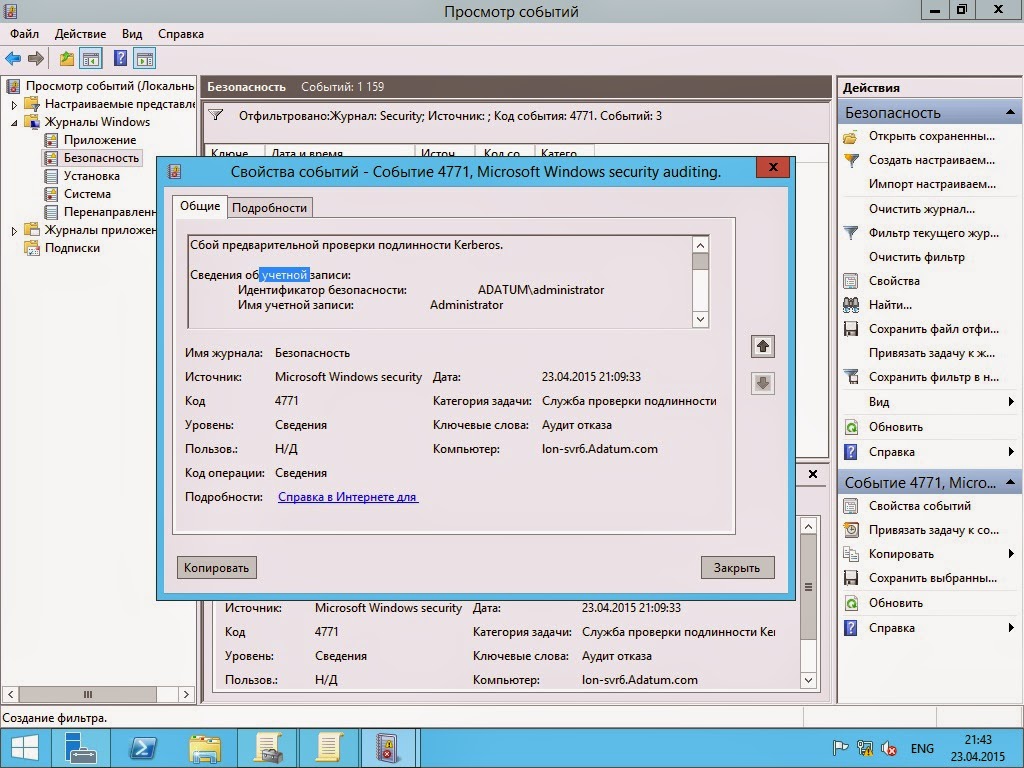Click the Up one level folder toolbar icon
The image size is (1024, 768).
click(67, 59)
